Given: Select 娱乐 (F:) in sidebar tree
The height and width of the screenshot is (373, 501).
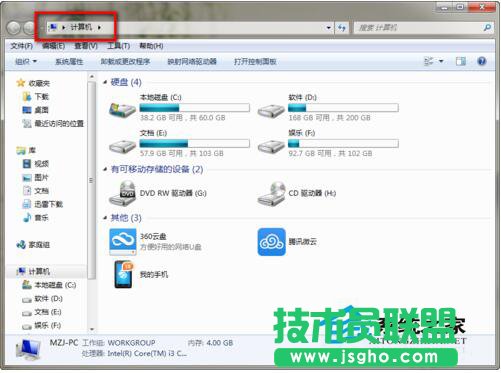Looking at the screenshot, I should [42, 325].
